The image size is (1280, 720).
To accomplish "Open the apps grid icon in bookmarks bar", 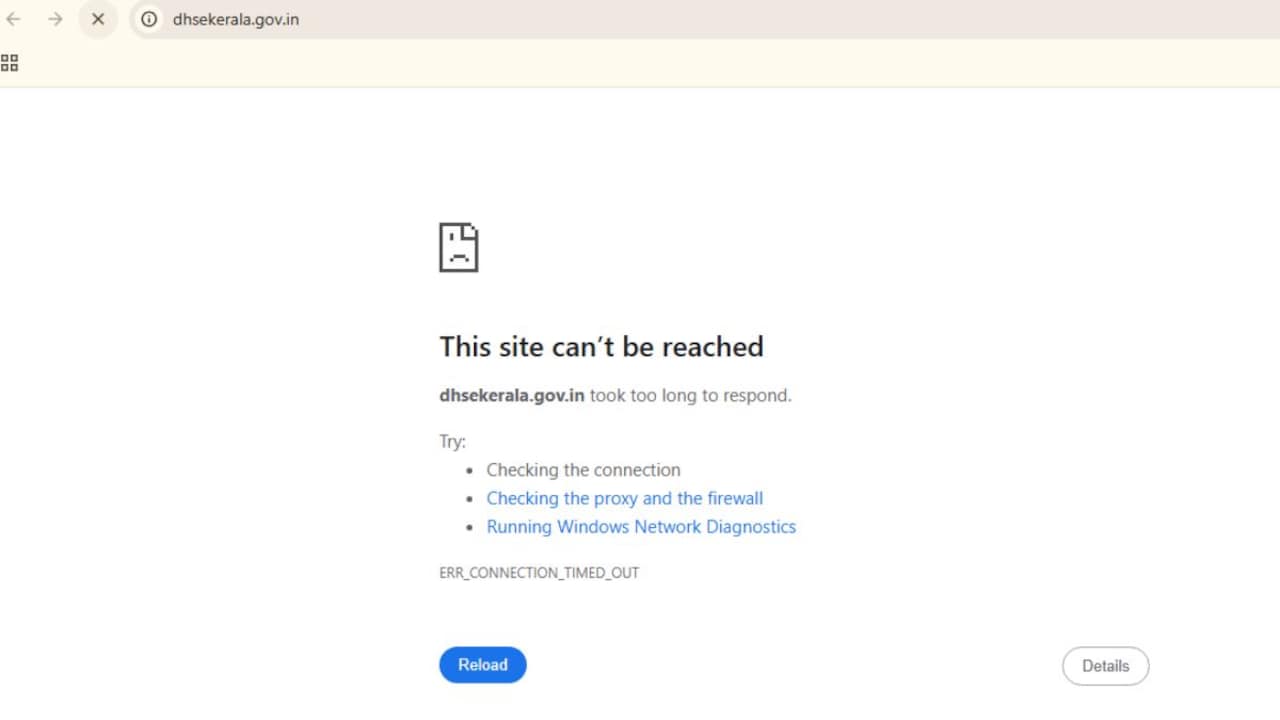I will 10,63.
